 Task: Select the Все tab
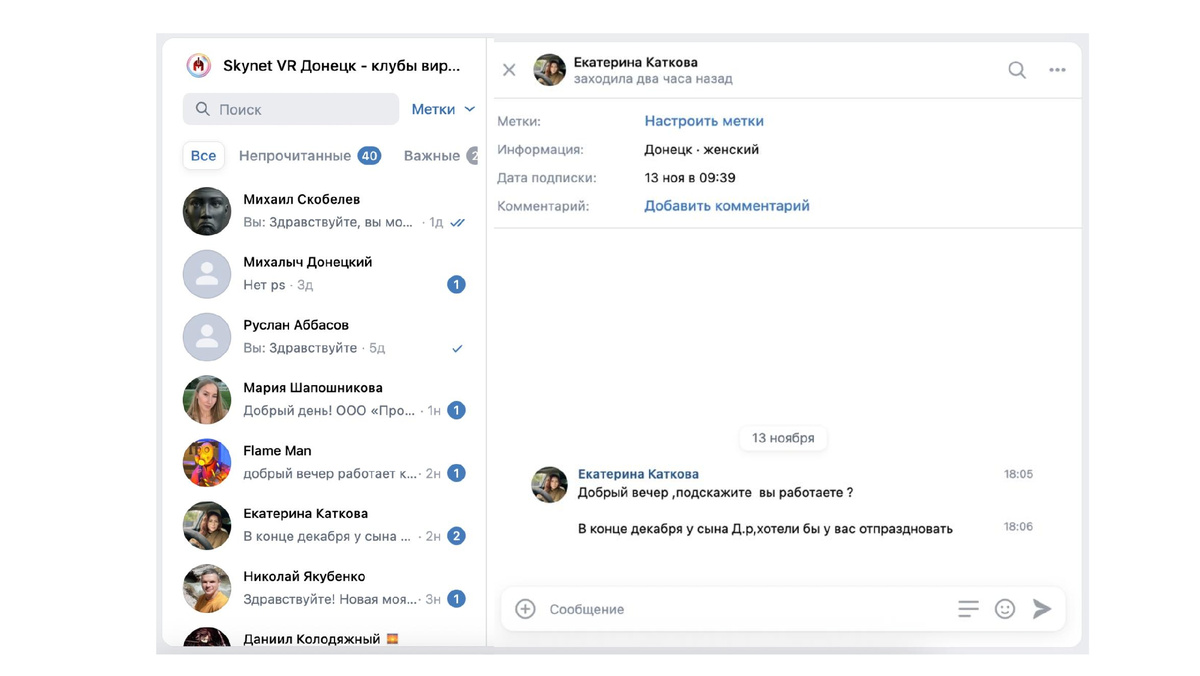coord(203,156)
